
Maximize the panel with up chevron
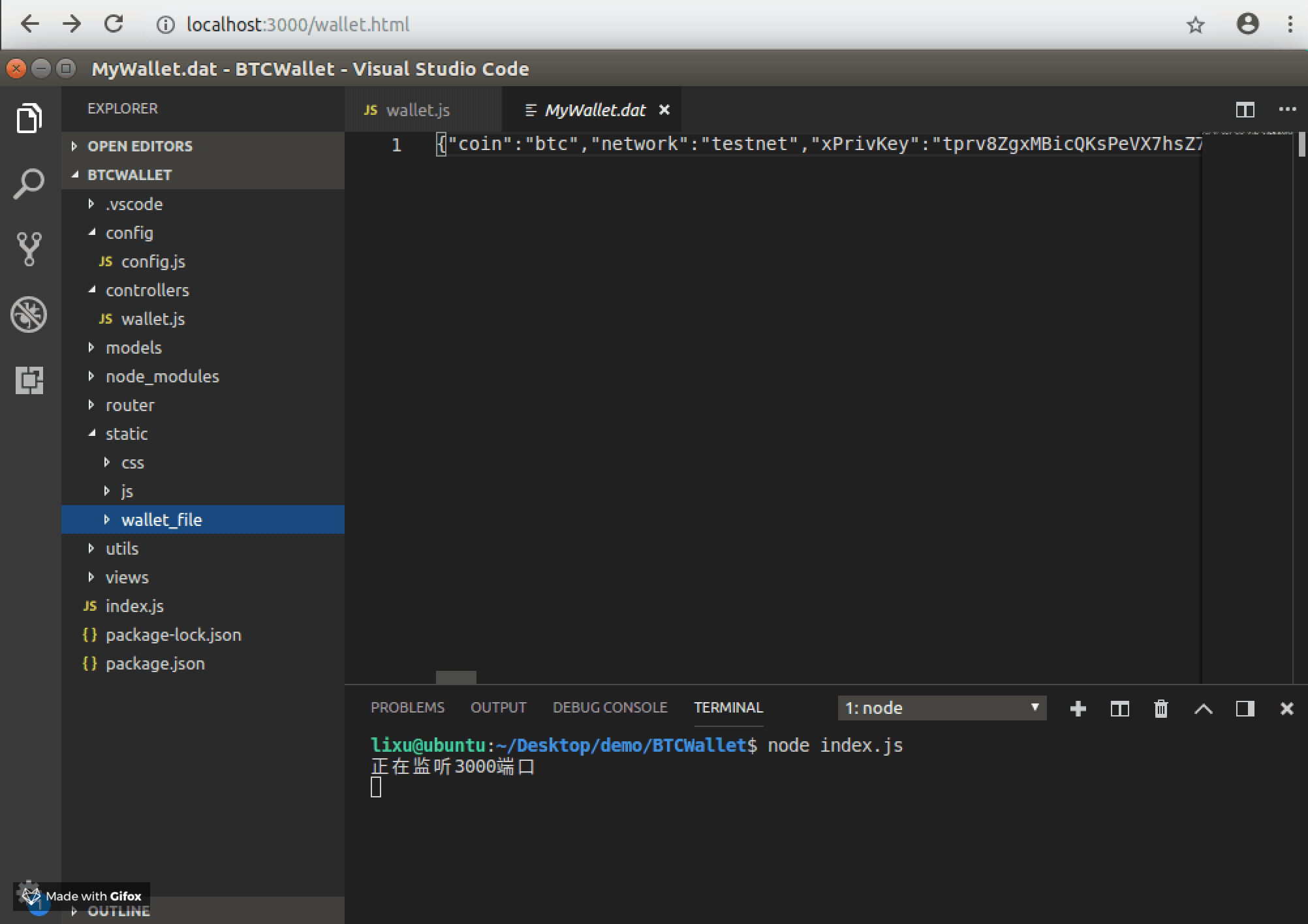(1204, 709)
